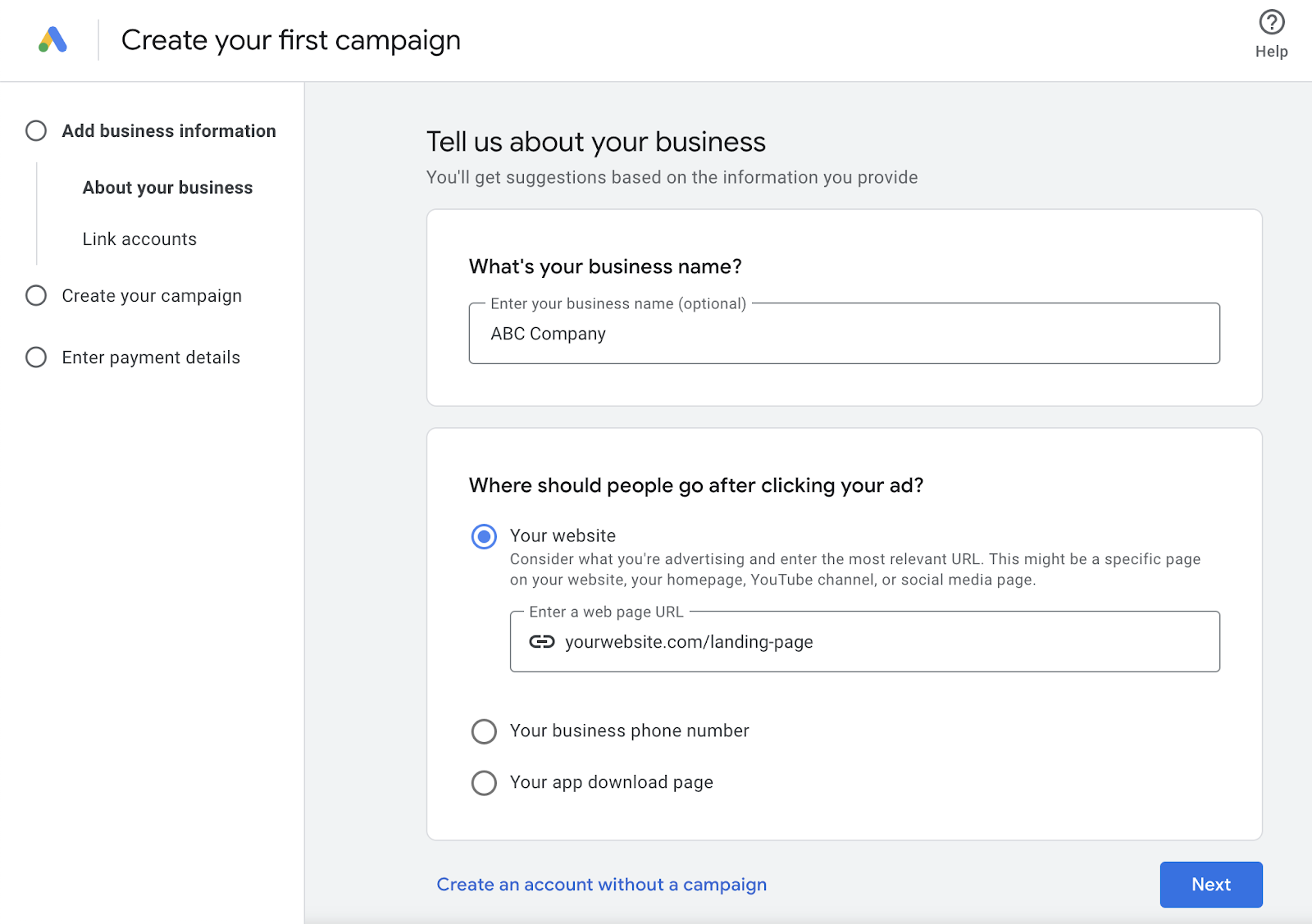Click the Add business information step circle

point(36,130)
